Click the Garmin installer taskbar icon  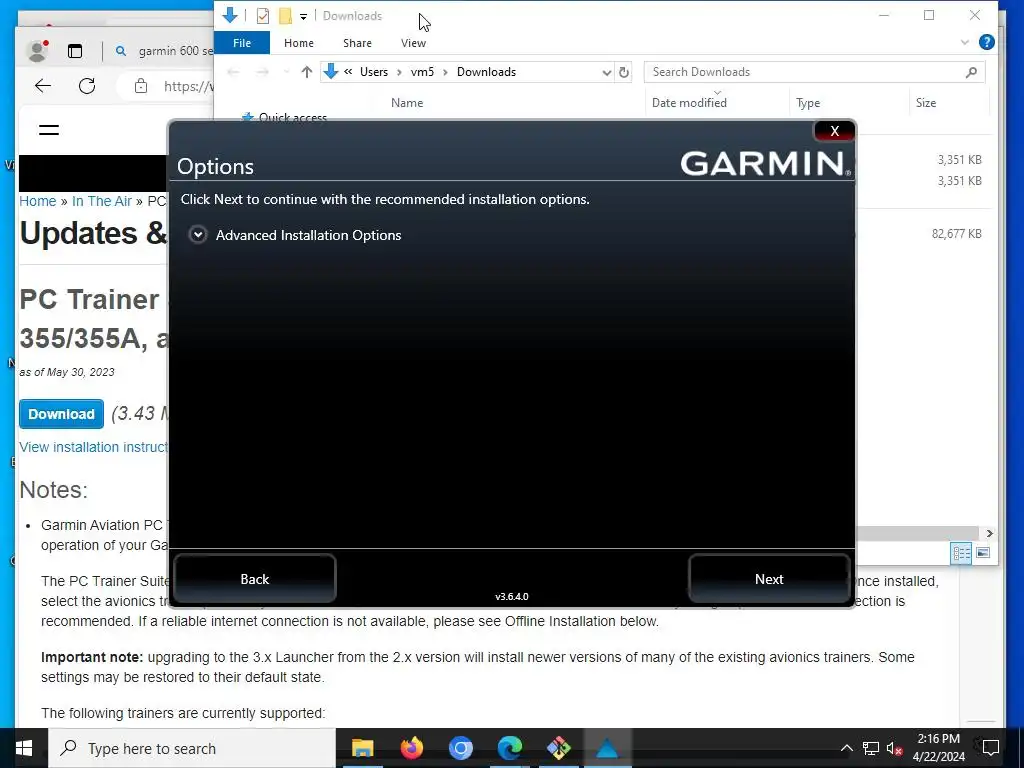[x=607, y=748]
